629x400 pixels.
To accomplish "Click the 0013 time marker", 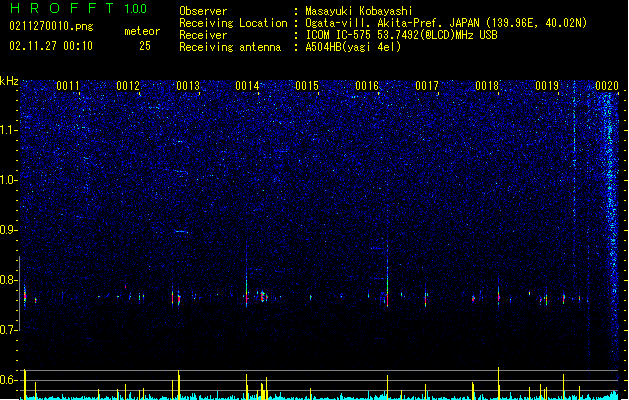I will click(x=188, y=86).
